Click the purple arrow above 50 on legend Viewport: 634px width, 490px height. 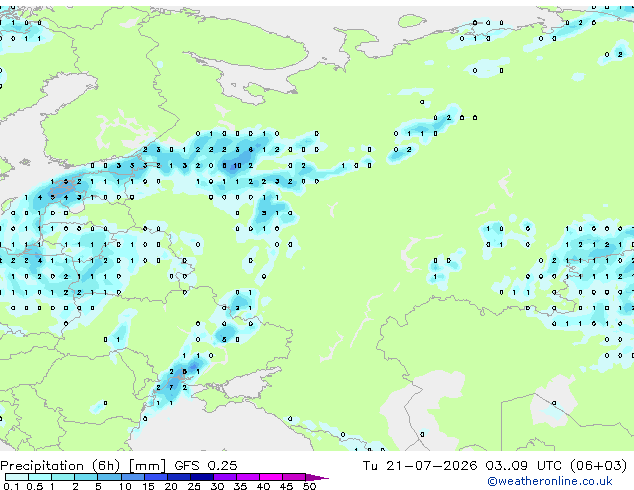pyautogui.click(x=317, y=477)
